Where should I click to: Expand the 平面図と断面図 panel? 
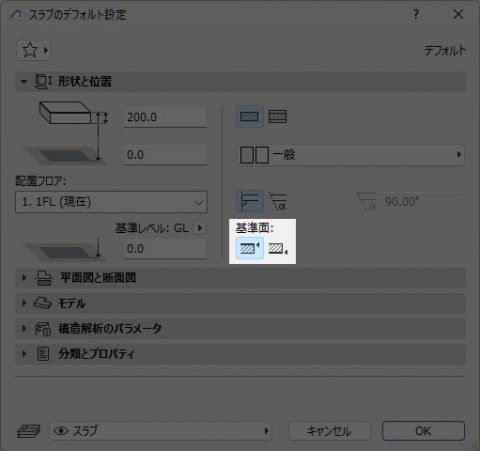coord(240,278)
